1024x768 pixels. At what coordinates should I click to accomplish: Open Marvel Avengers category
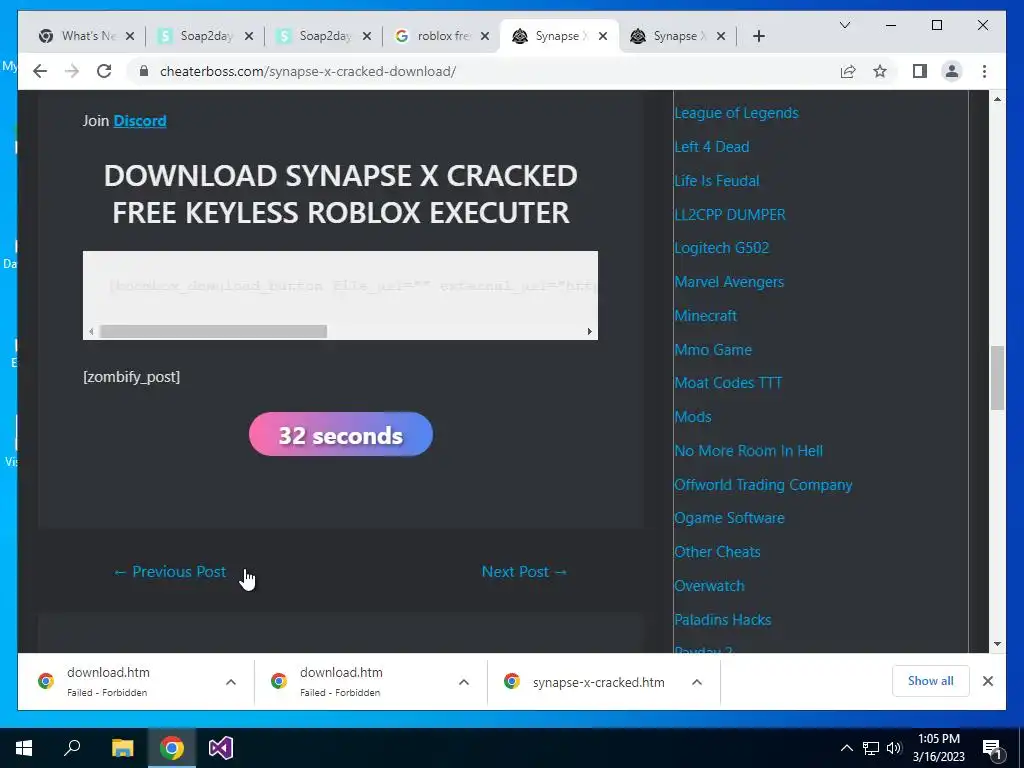[x=729, y=282]
